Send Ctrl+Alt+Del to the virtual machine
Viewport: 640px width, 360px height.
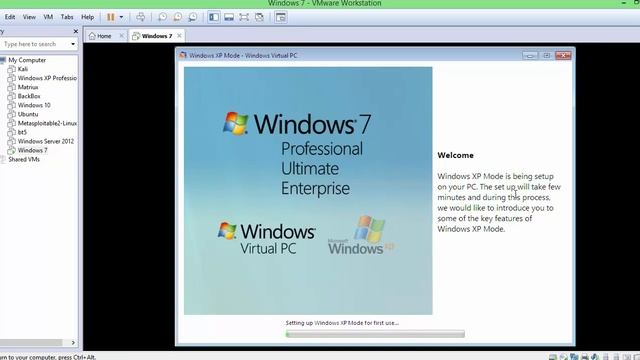click(x=140, y=17)
